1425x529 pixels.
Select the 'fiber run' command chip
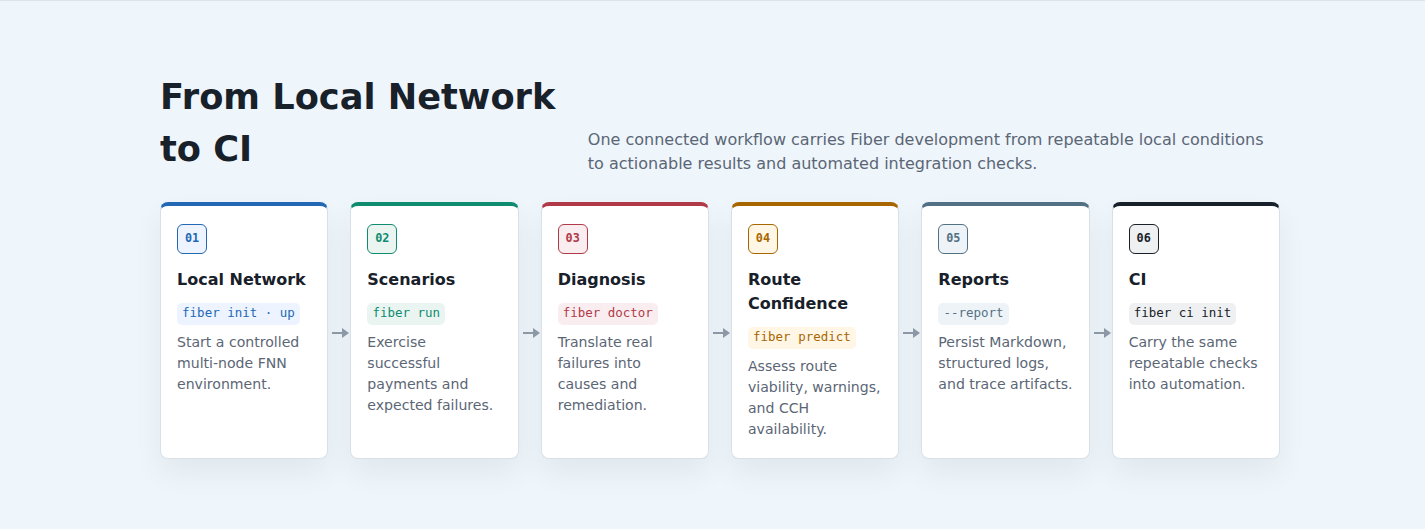tap(406, 313)
